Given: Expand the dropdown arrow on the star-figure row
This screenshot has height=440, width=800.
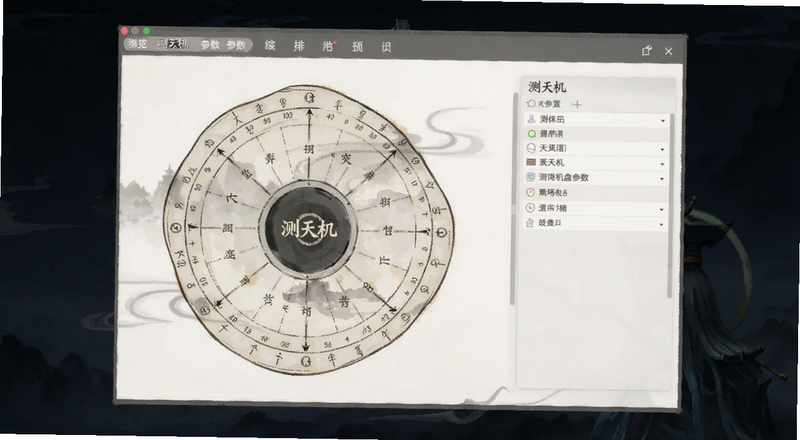Looking at the screenshot, I should (x=662, y=225).
